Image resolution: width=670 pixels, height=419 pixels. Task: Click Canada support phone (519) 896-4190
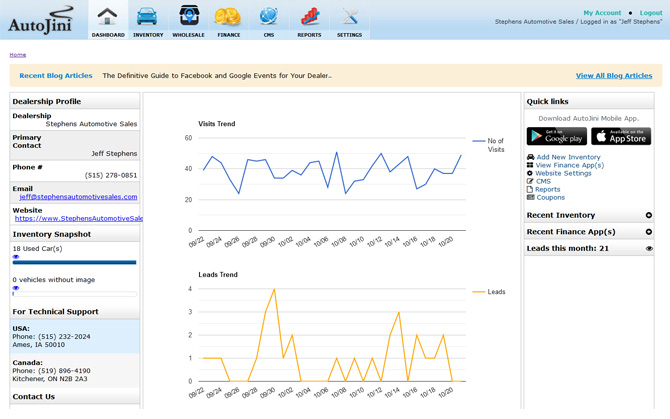click(64, 371)
